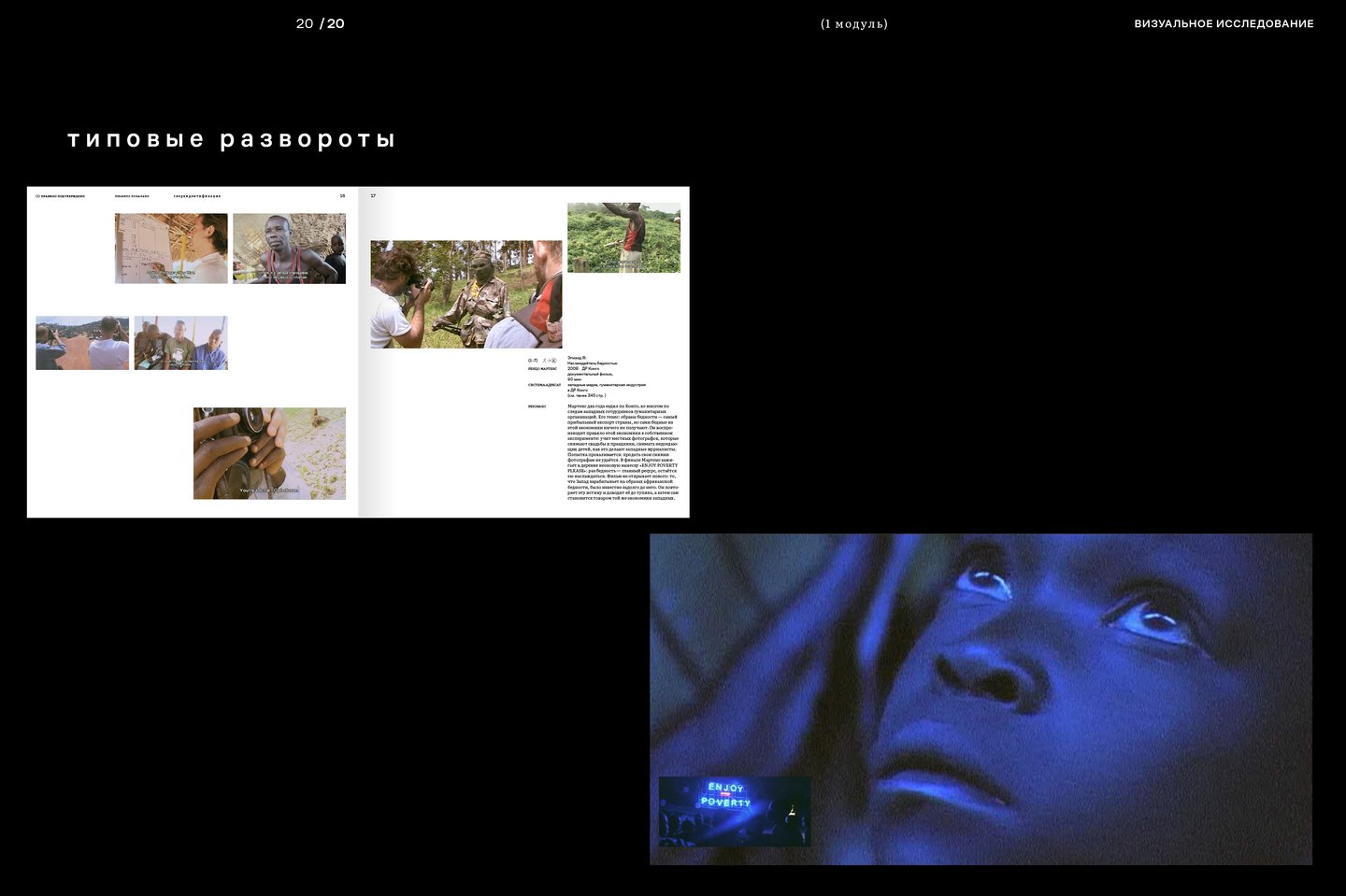Click the 'ENJOY POVERTY PLEASE' paragraph in the spread
This screenshot has width=1346, height=896.
click(x=623, y=452)
